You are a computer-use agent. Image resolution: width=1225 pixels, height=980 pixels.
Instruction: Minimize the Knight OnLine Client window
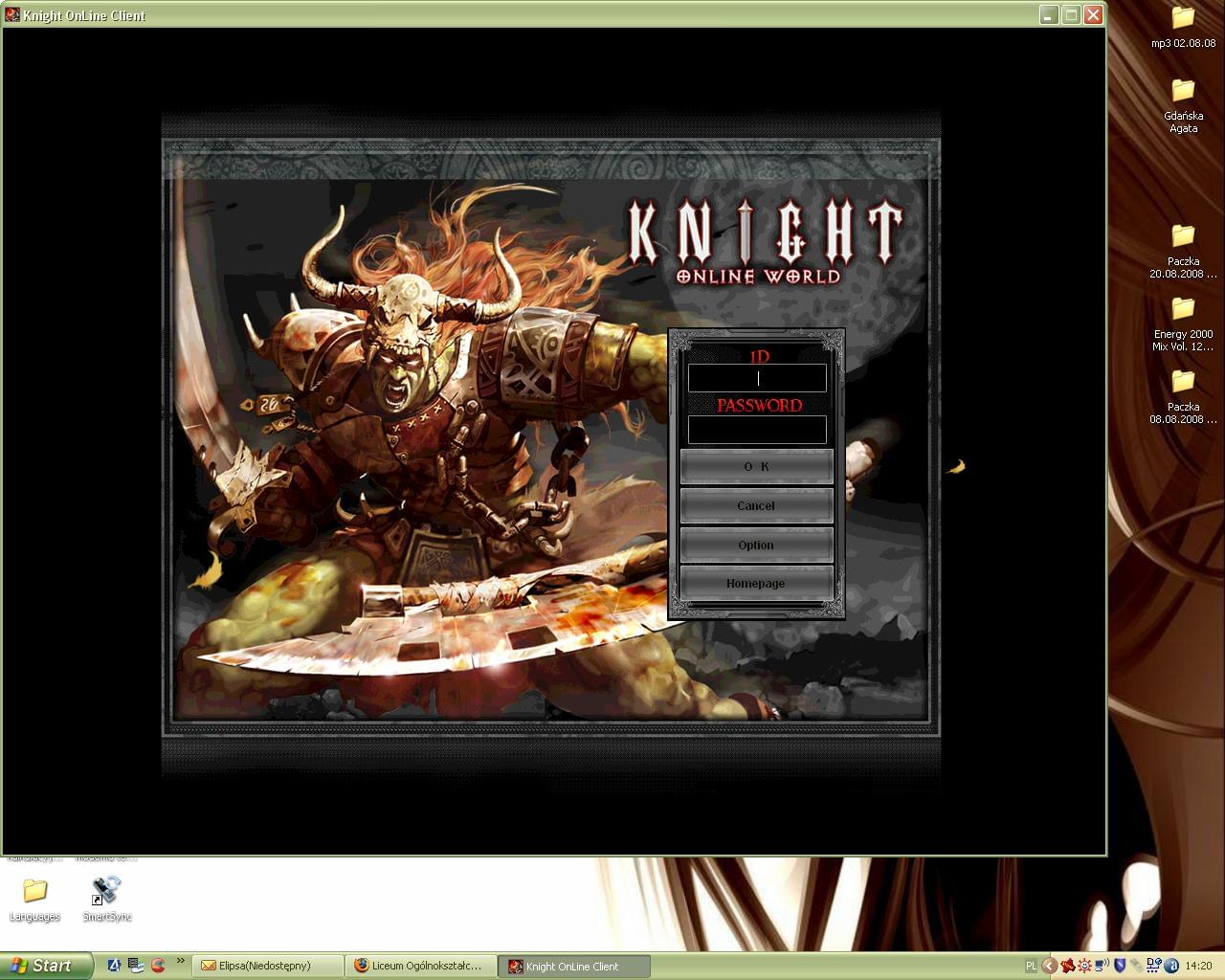click(1049, 14)
